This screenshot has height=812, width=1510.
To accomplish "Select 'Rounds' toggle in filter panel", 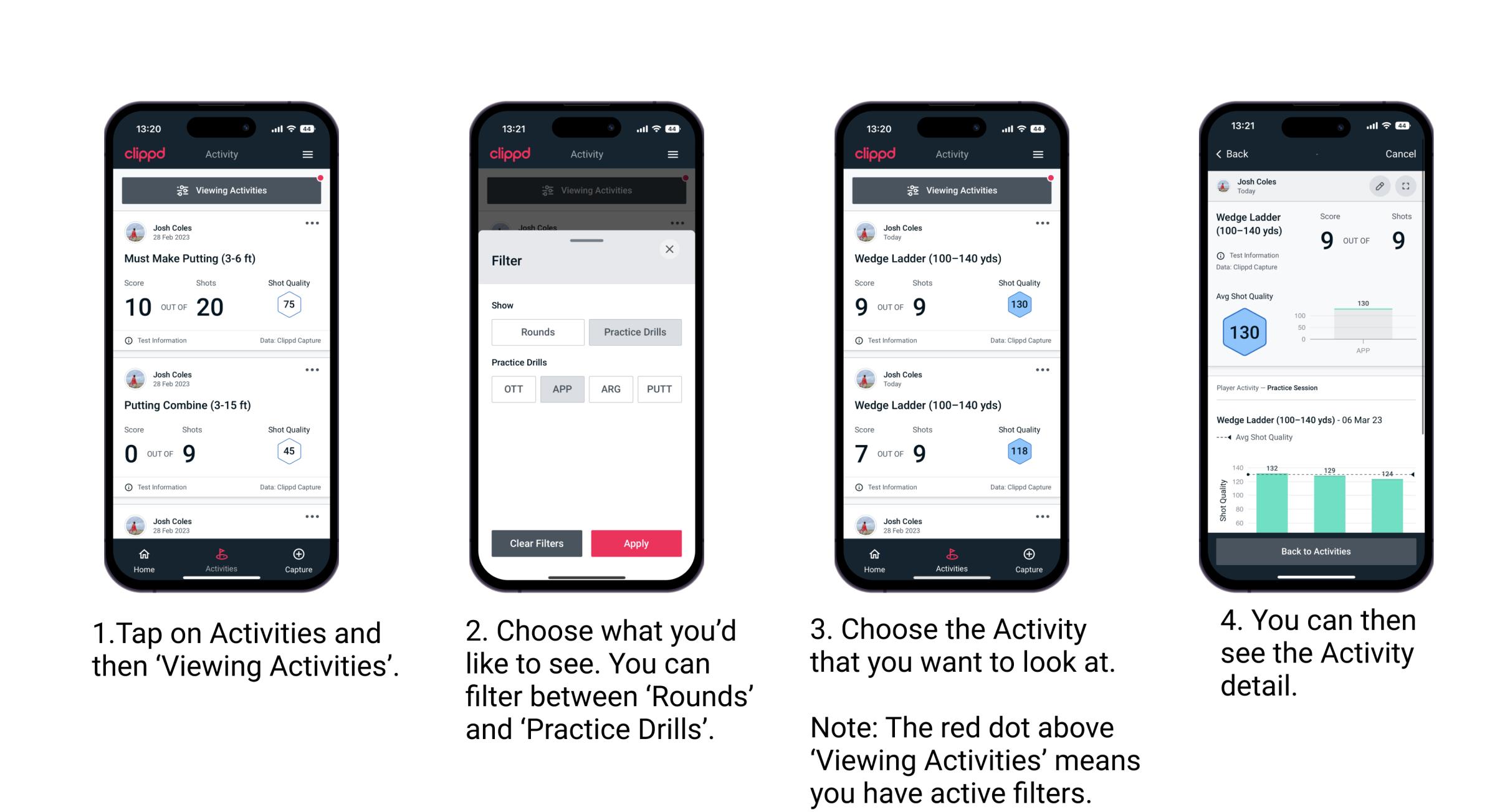I will click(x=536, y=332).
